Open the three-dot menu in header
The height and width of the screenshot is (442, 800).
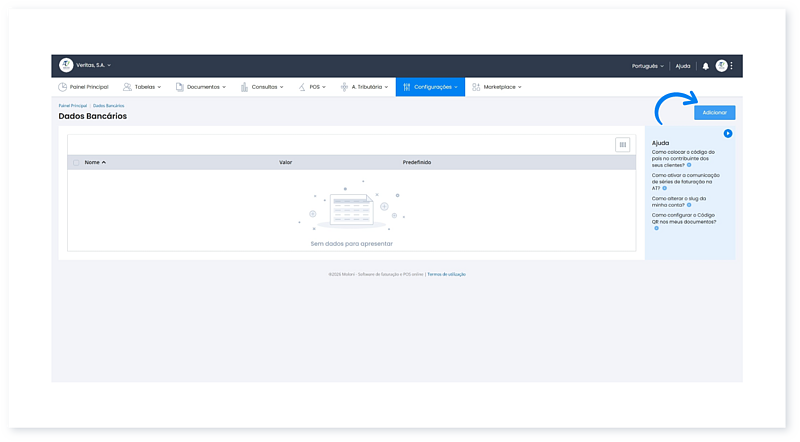(732, 66)
